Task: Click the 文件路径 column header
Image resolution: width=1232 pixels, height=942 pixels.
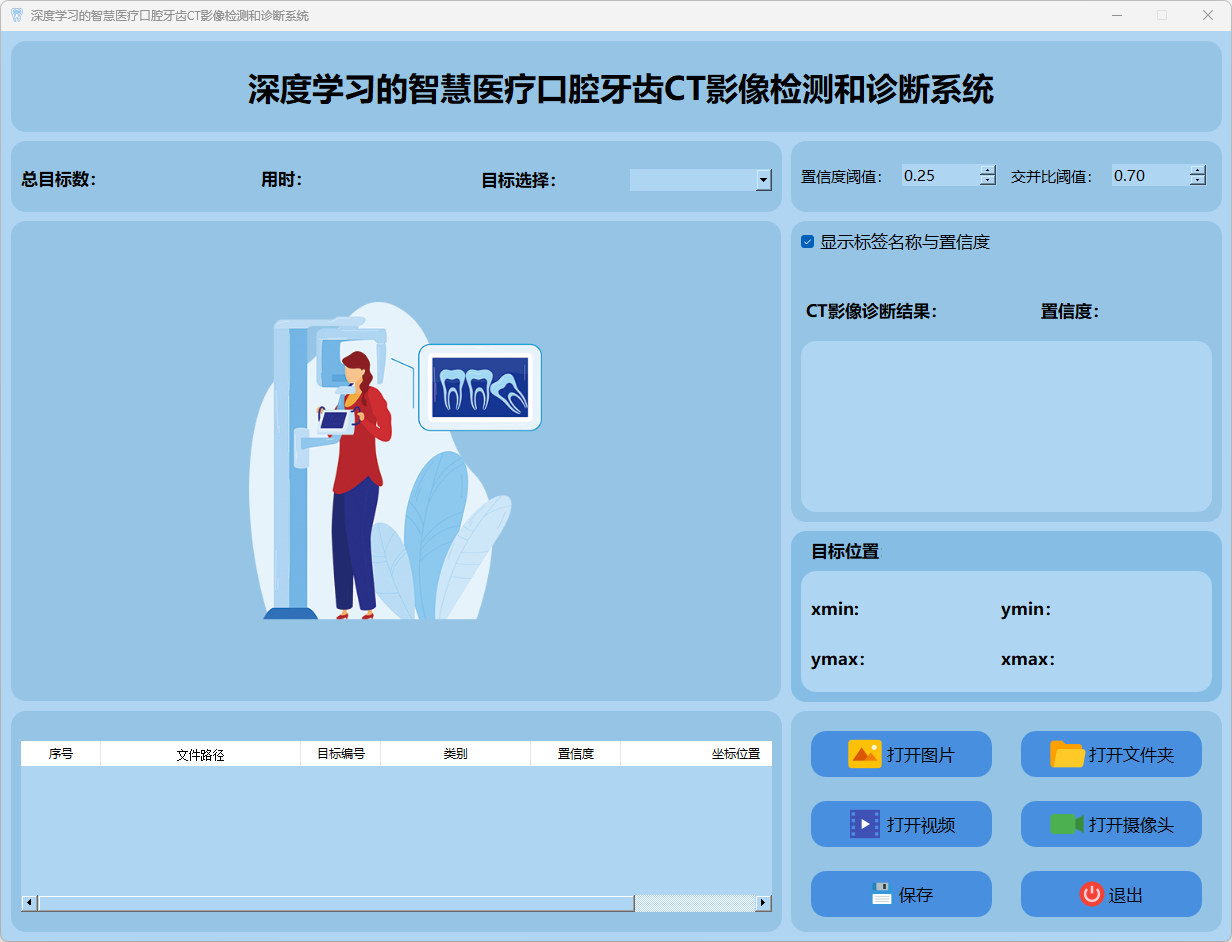Action: 200,754
